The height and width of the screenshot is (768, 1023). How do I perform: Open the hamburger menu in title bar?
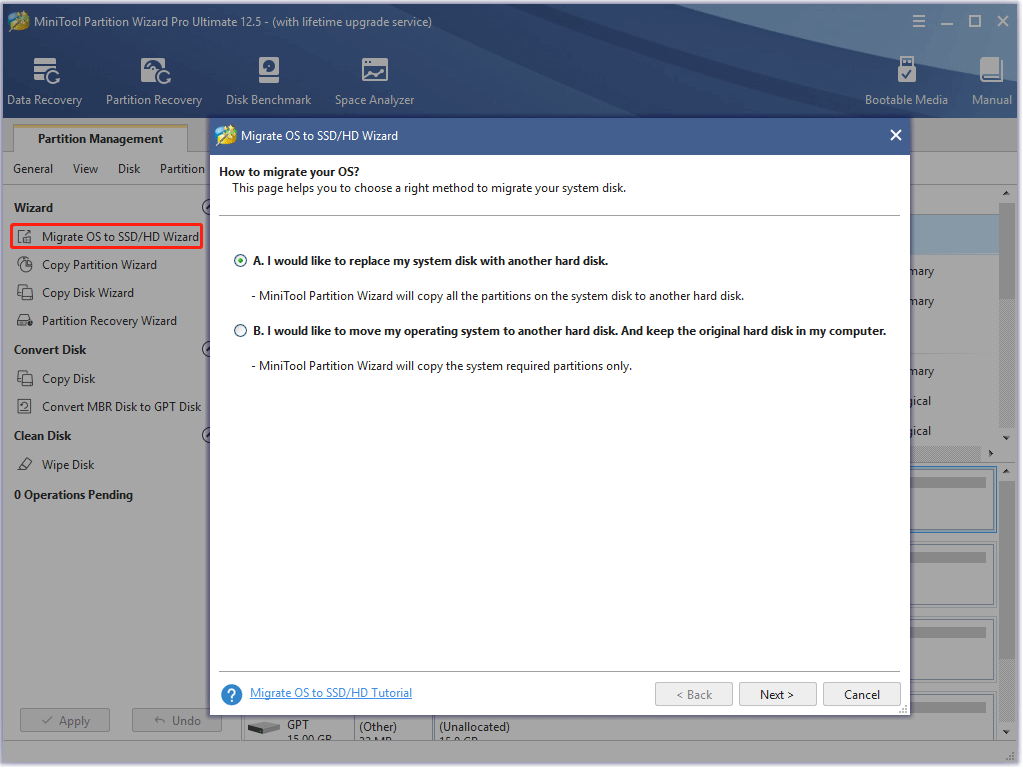coord(919,22)
